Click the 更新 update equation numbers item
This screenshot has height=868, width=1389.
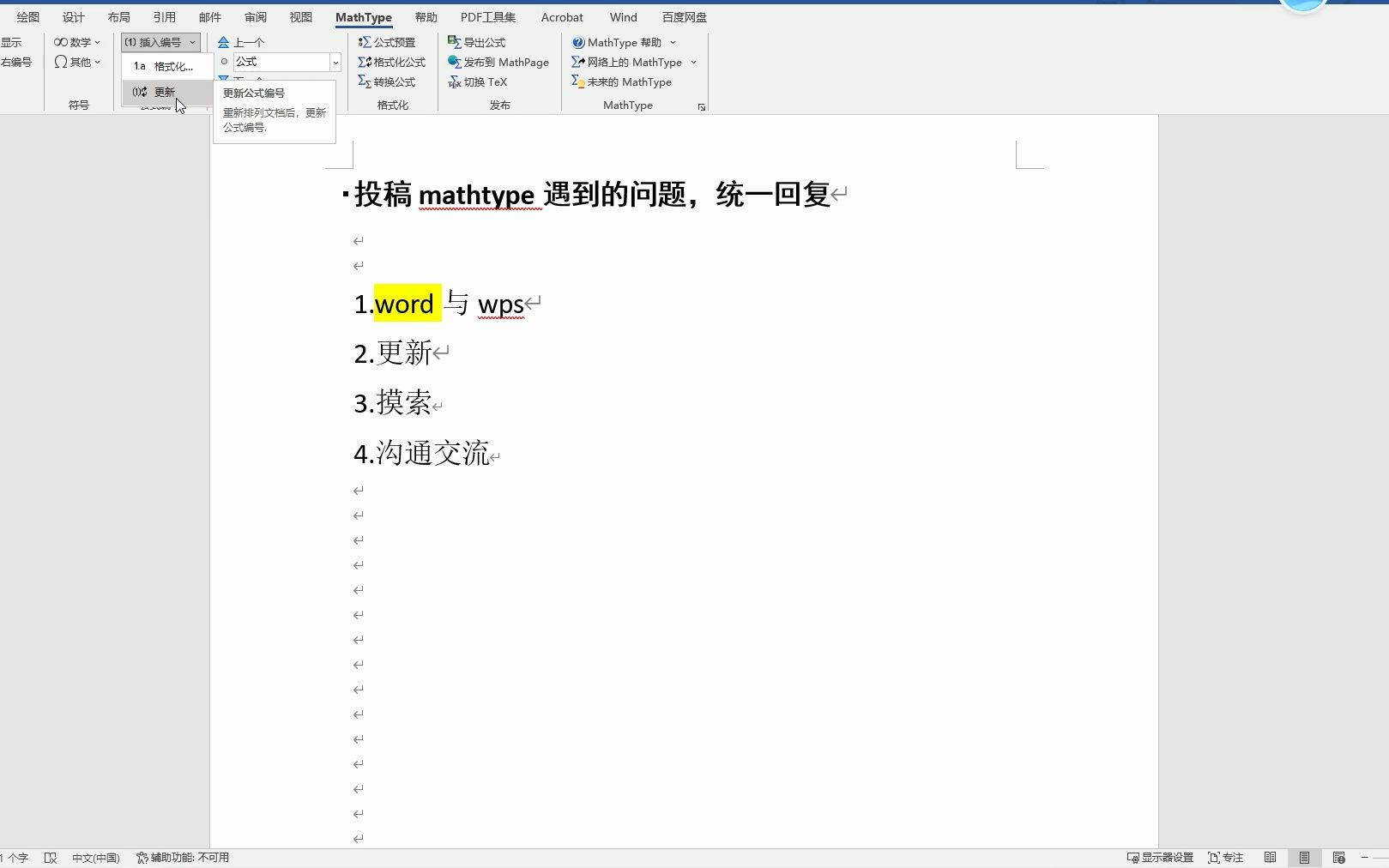tap(166, 92)
